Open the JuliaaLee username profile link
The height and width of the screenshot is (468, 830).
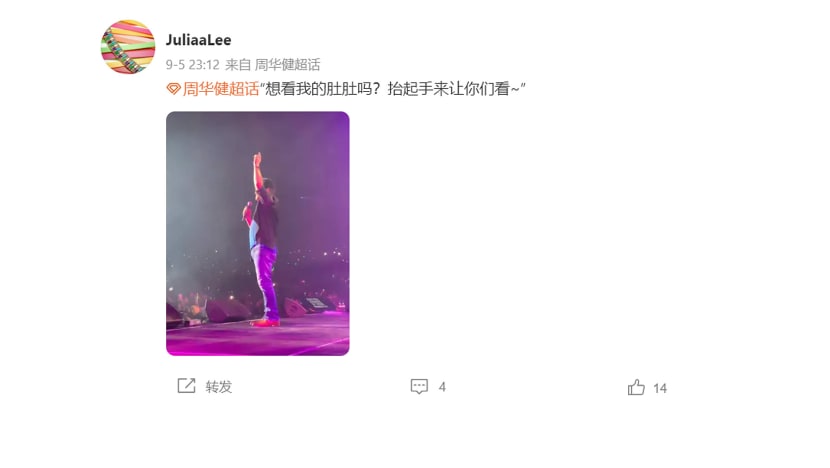pyautogui.click(x=199, y=40)
